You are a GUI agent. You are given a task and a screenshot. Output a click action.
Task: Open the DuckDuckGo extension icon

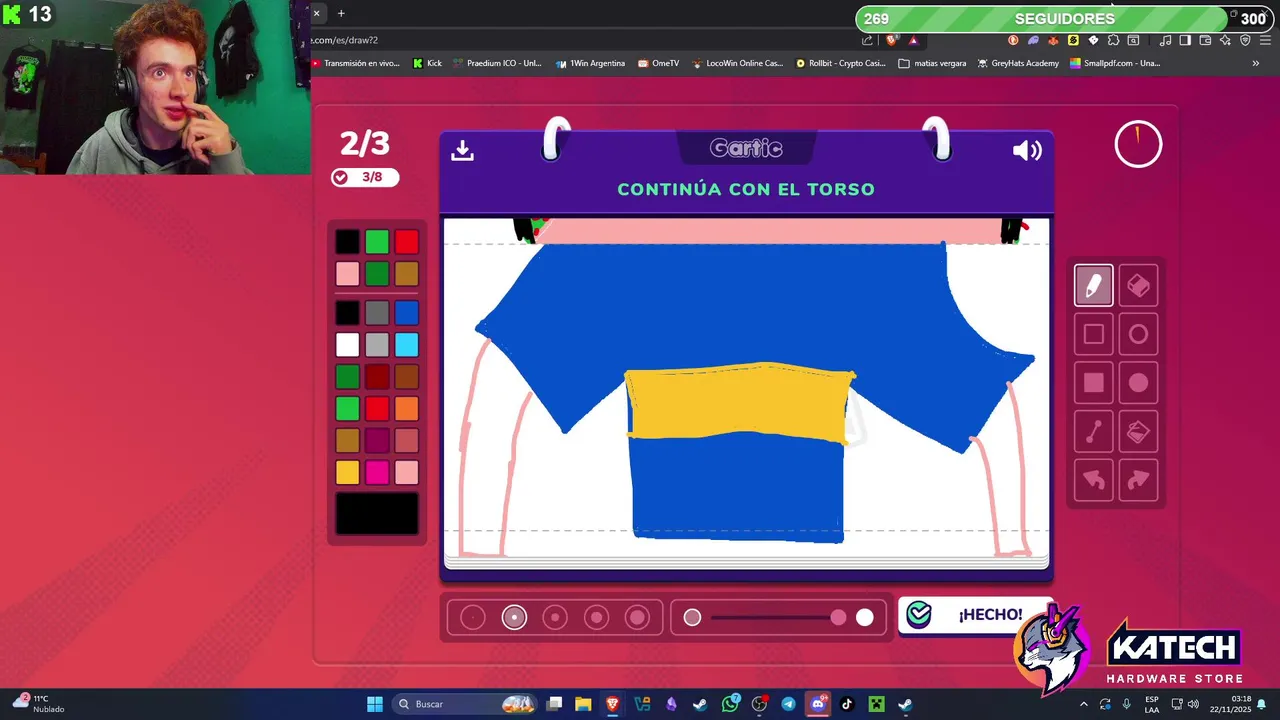tap(1013, 40)
